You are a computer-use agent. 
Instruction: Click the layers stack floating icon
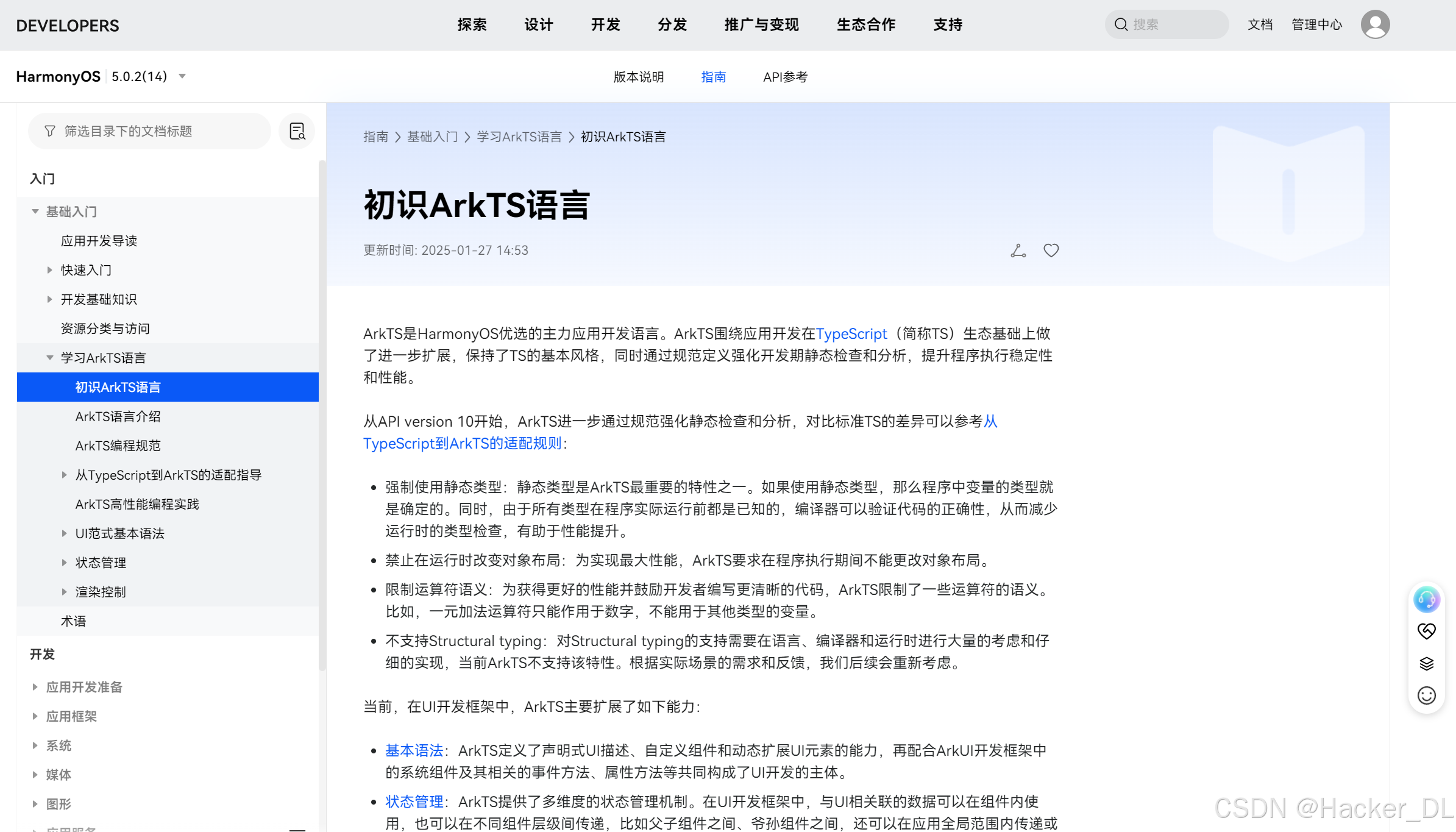(x=1426, y=663)
